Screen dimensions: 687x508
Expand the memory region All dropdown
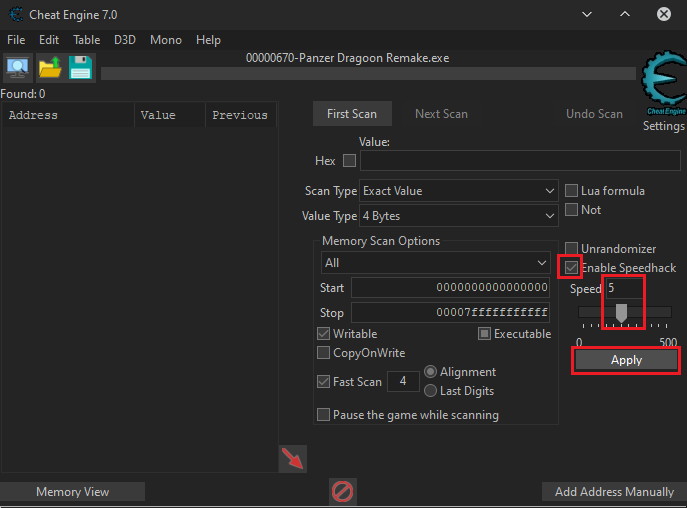[x=434, y=262]
